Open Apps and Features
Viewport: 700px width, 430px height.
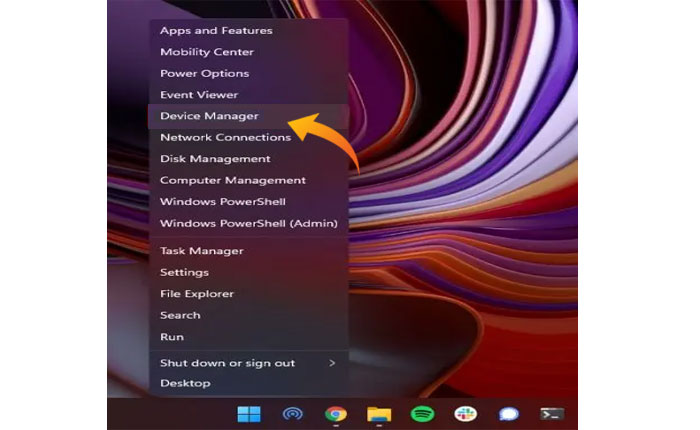point(216,31)
